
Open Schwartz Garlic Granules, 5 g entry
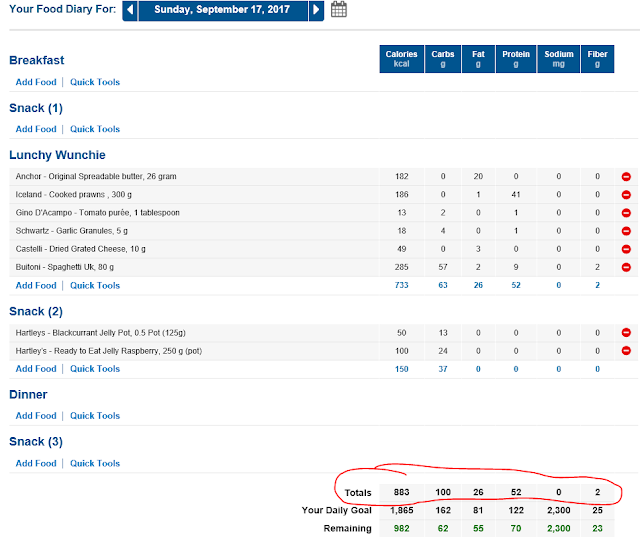coord(71,231)
